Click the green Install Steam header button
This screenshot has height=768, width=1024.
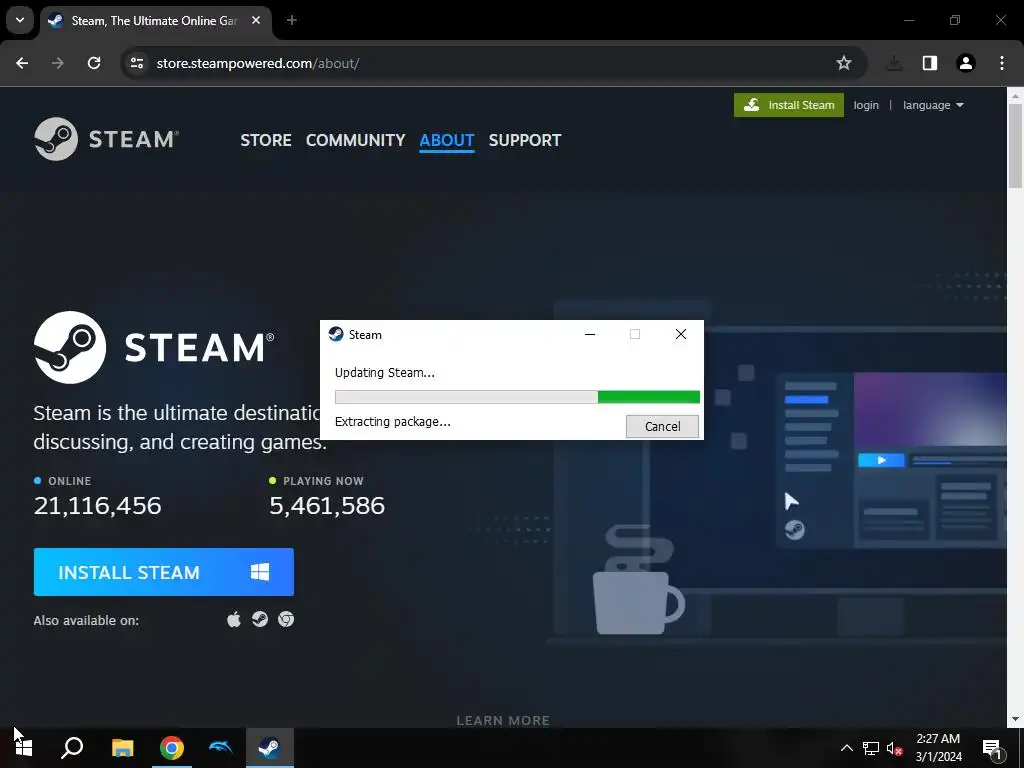(x=789, y=105)
